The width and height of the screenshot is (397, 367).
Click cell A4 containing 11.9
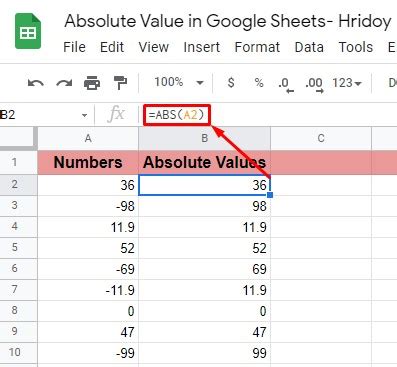pyautogui.click(x=88, y=227)
